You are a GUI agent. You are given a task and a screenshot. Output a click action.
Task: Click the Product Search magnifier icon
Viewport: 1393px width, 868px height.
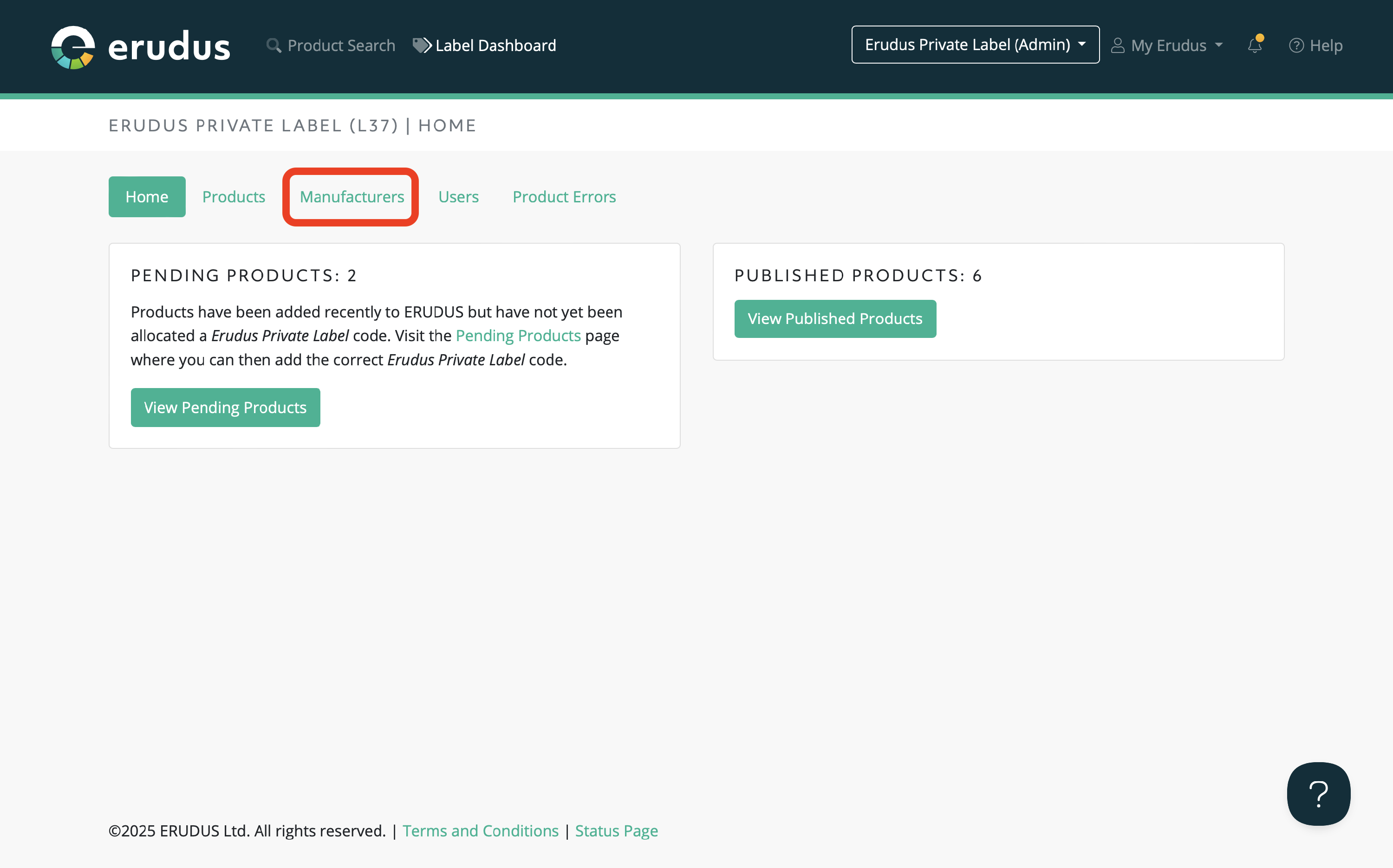click(x=274, y=45)
